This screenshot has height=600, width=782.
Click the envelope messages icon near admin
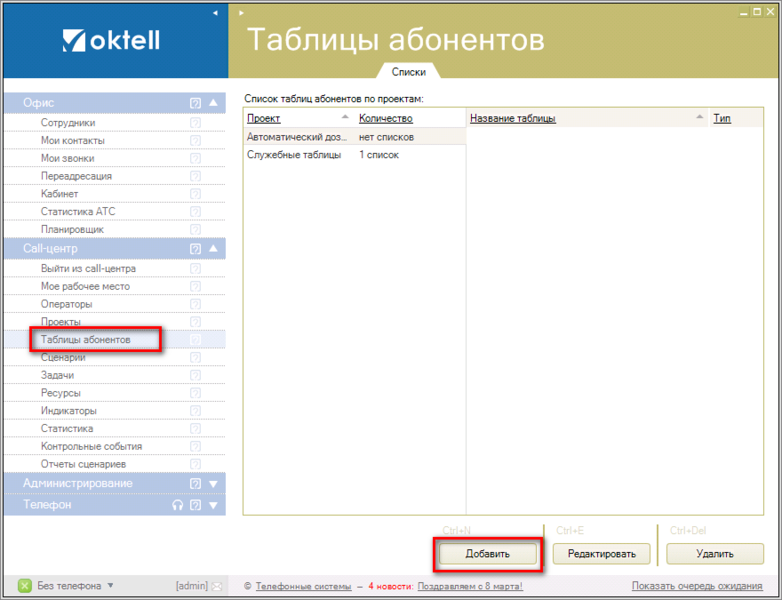coord(216,587)
